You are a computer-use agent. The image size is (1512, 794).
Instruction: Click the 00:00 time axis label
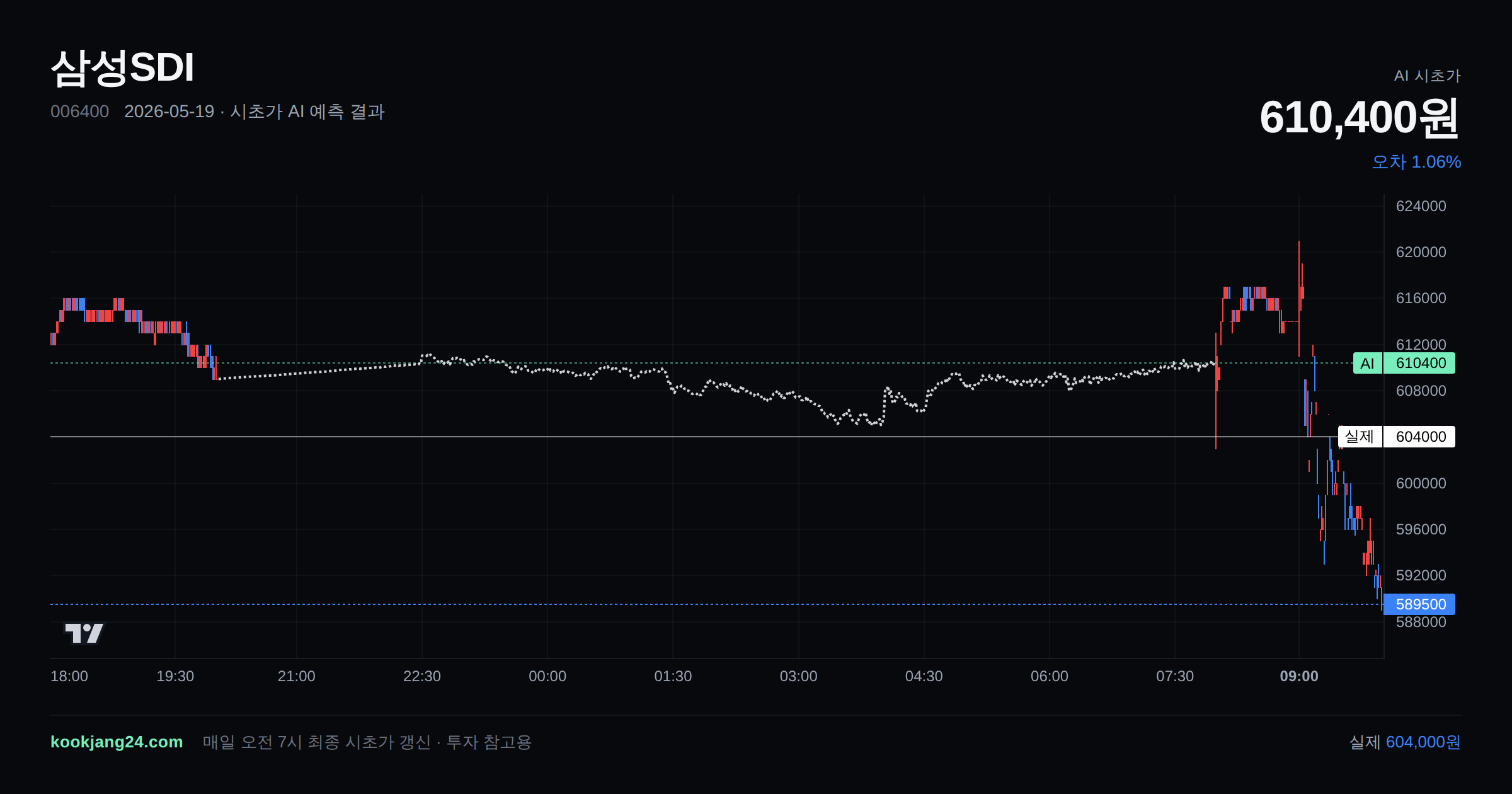tap(547, 676)
